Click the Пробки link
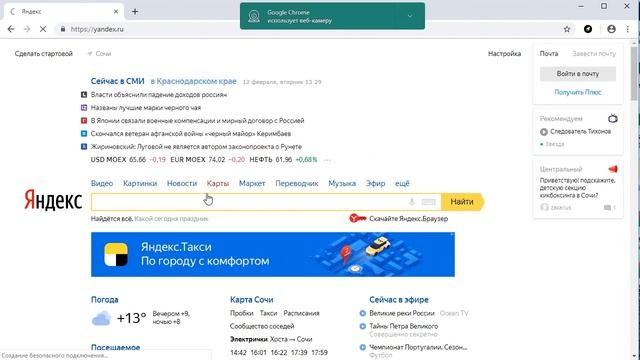The height and width of the screenshot is (360, 640). (242, 313)
